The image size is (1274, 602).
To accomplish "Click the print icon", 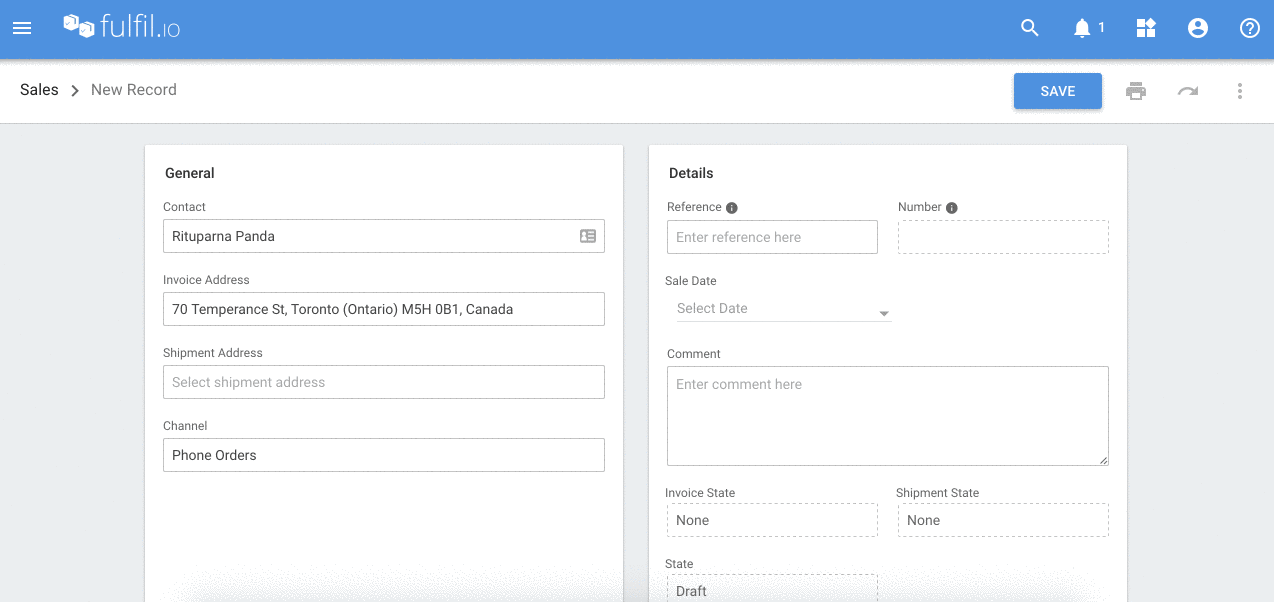I will click(x=1136, y=91).
